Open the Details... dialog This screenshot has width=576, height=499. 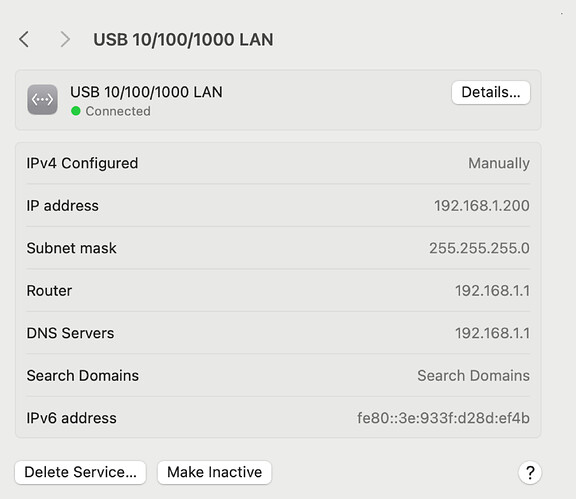point(491,92)
